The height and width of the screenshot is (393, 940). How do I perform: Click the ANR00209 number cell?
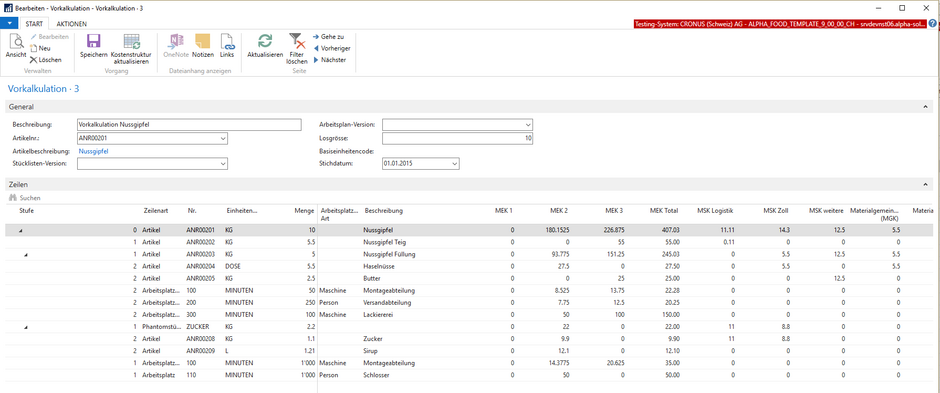pos(200,351)
